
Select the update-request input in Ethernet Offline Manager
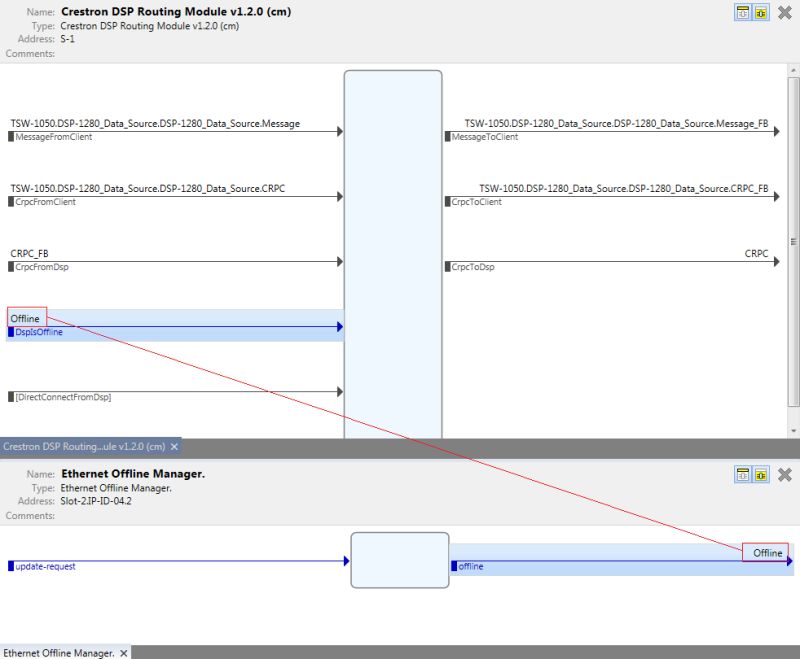pyautogui.click(x=45, y=566)
